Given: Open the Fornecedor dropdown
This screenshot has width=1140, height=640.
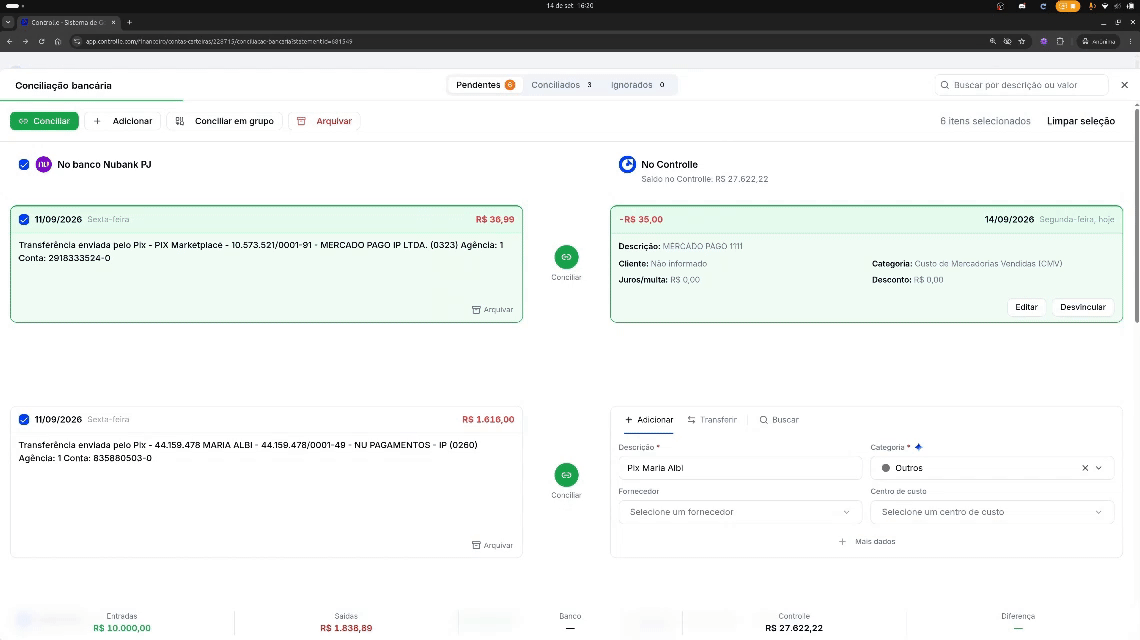Looking at the screenshot, I should [739, 512].
